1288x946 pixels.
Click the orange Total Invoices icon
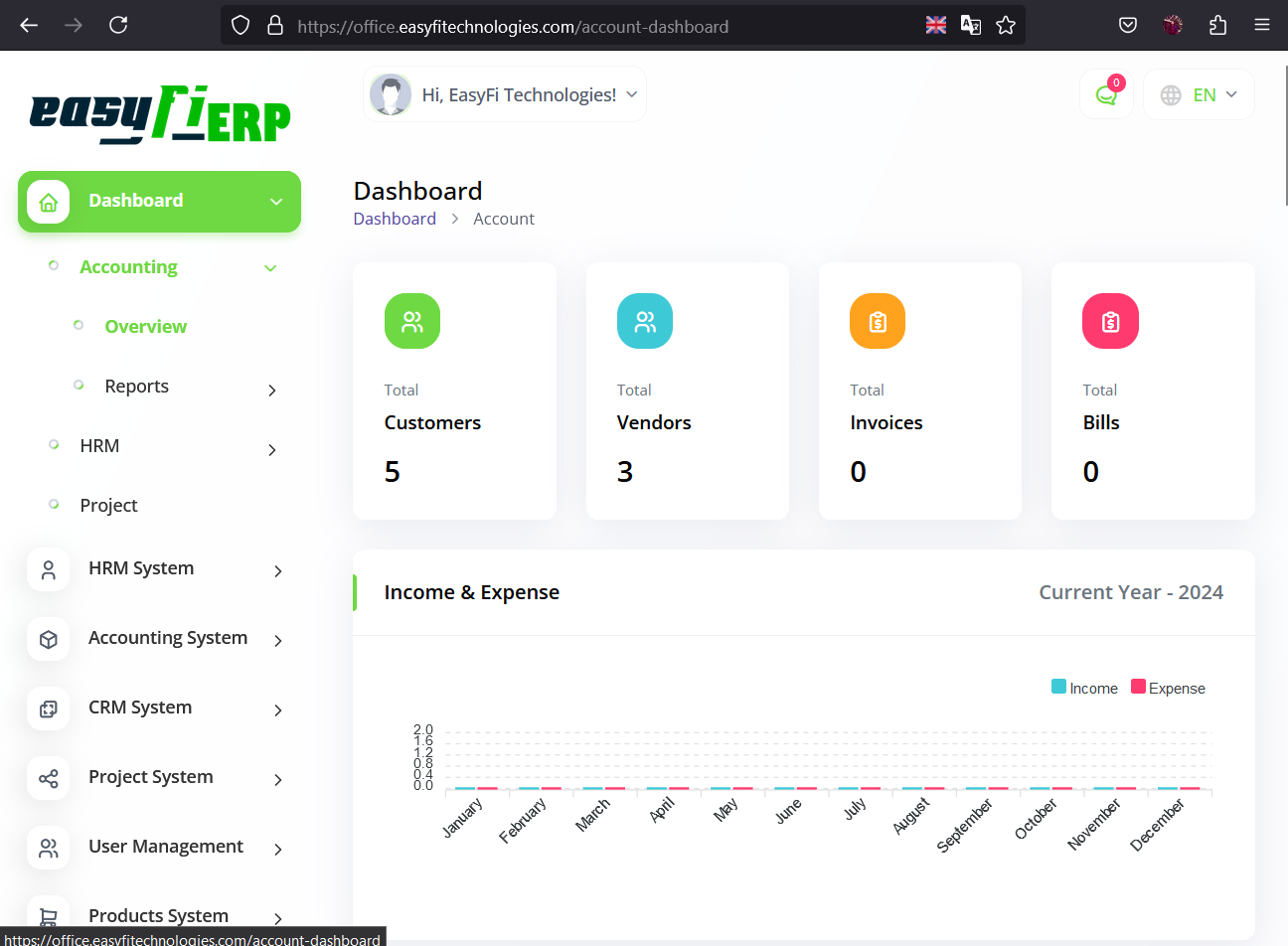coord(877,321)
